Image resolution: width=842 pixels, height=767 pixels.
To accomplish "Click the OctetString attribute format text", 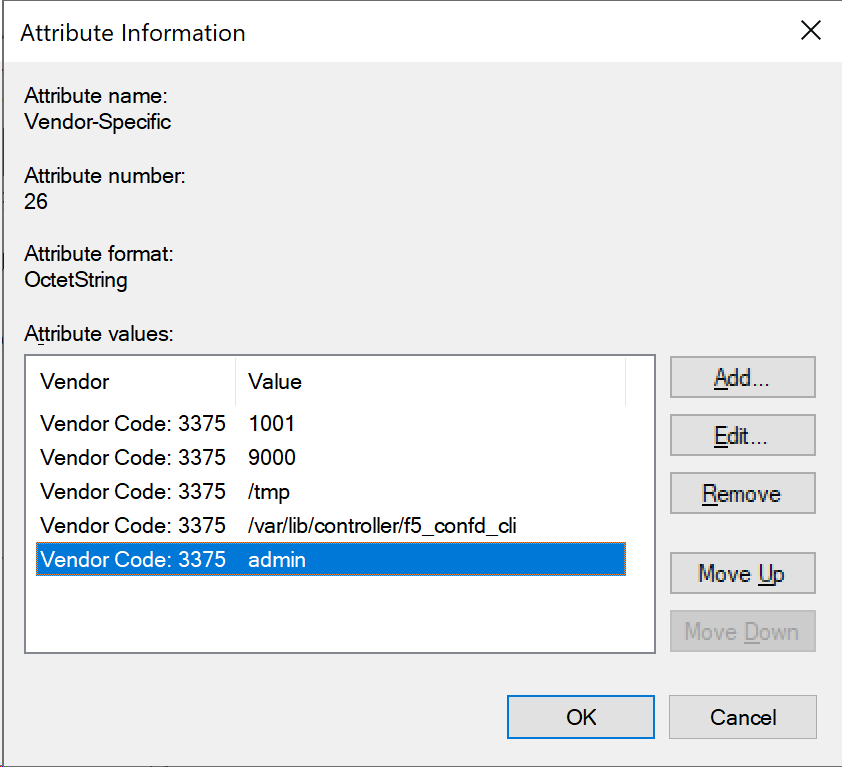I will [x=75, y=281].
